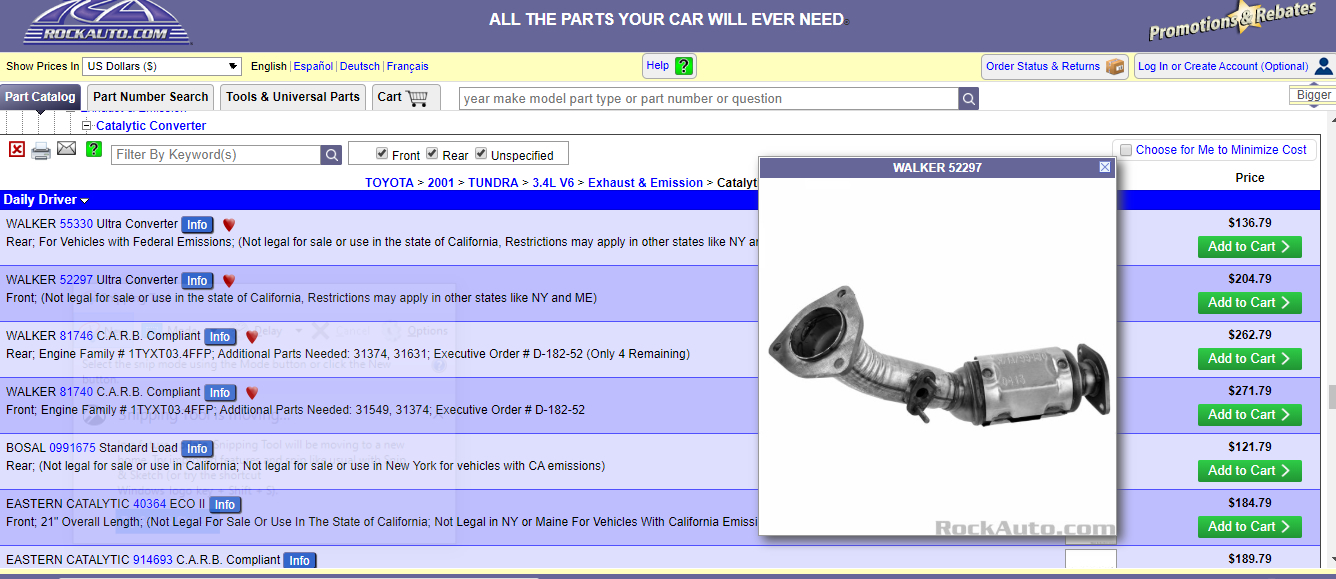This screenshot has height=579, width=1336.
Task: Add WALKER 52297 ($204.79) to cart
Action: coord(1249,302)
